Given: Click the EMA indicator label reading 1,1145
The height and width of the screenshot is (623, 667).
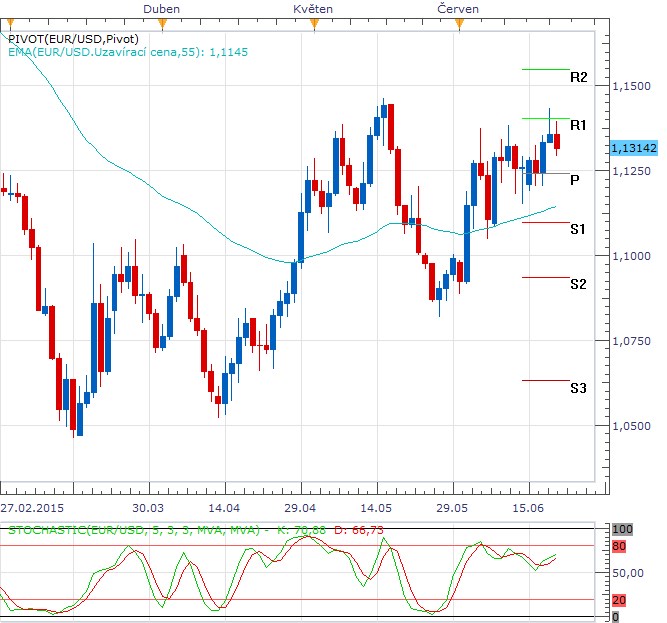Looking at the screenshot, I should click(x=128, y=52).
